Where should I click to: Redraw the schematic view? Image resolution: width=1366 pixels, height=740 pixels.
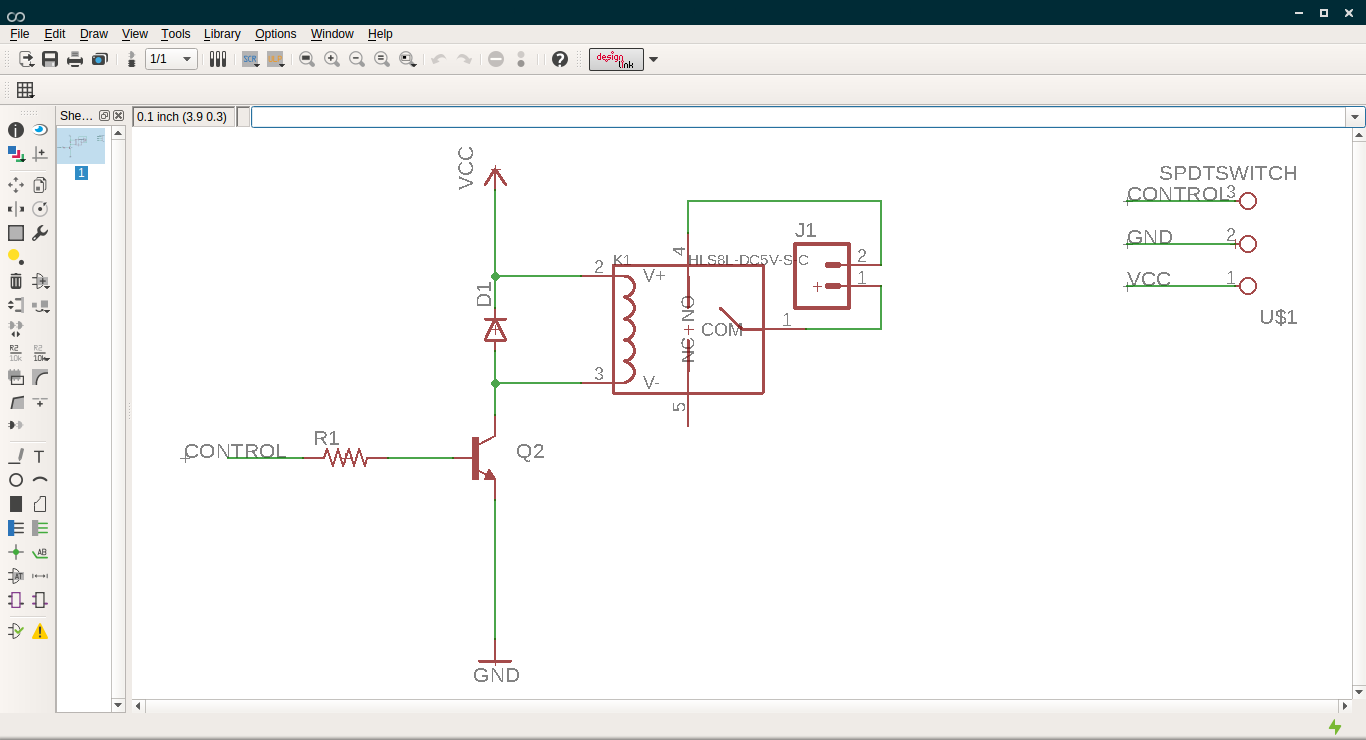click(x=382, y=59)
